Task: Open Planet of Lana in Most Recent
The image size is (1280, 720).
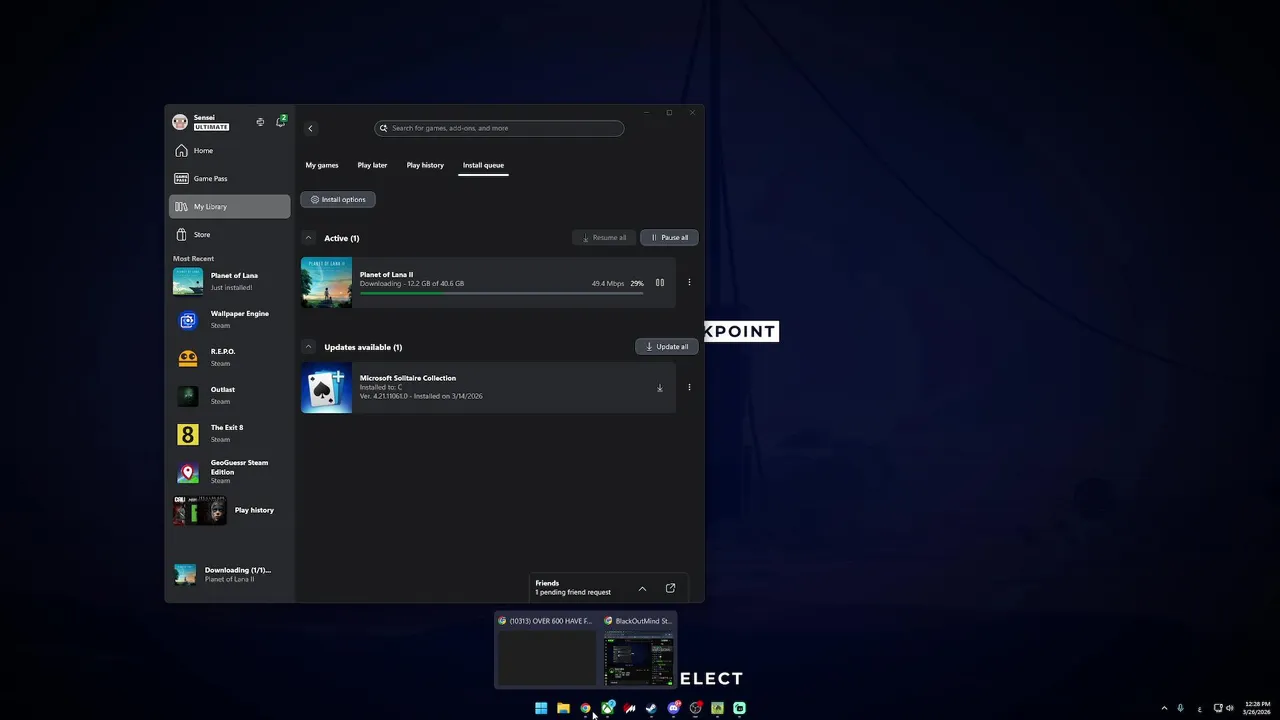Action: [x=230, y=281]
